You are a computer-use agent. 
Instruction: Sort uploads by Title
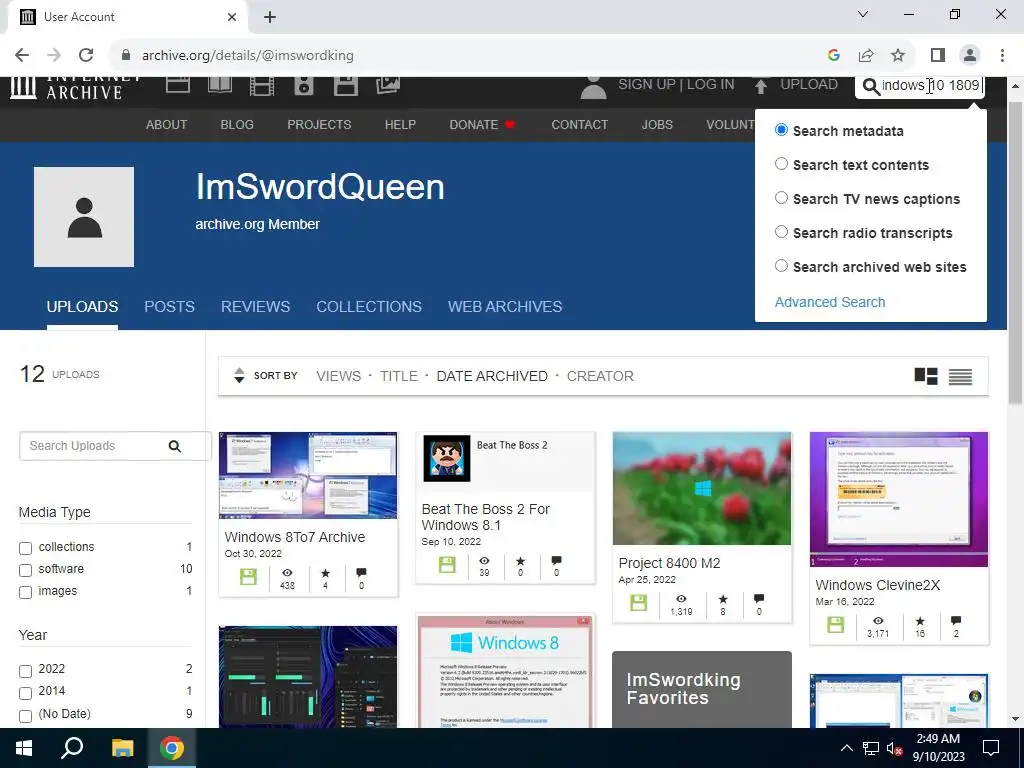398,376
